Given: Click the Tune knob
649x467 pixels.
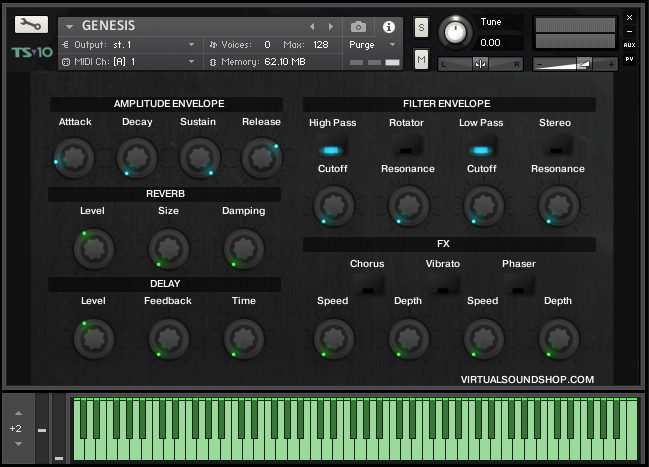Looking at the screenshot, I should click(x=456, y=31).
